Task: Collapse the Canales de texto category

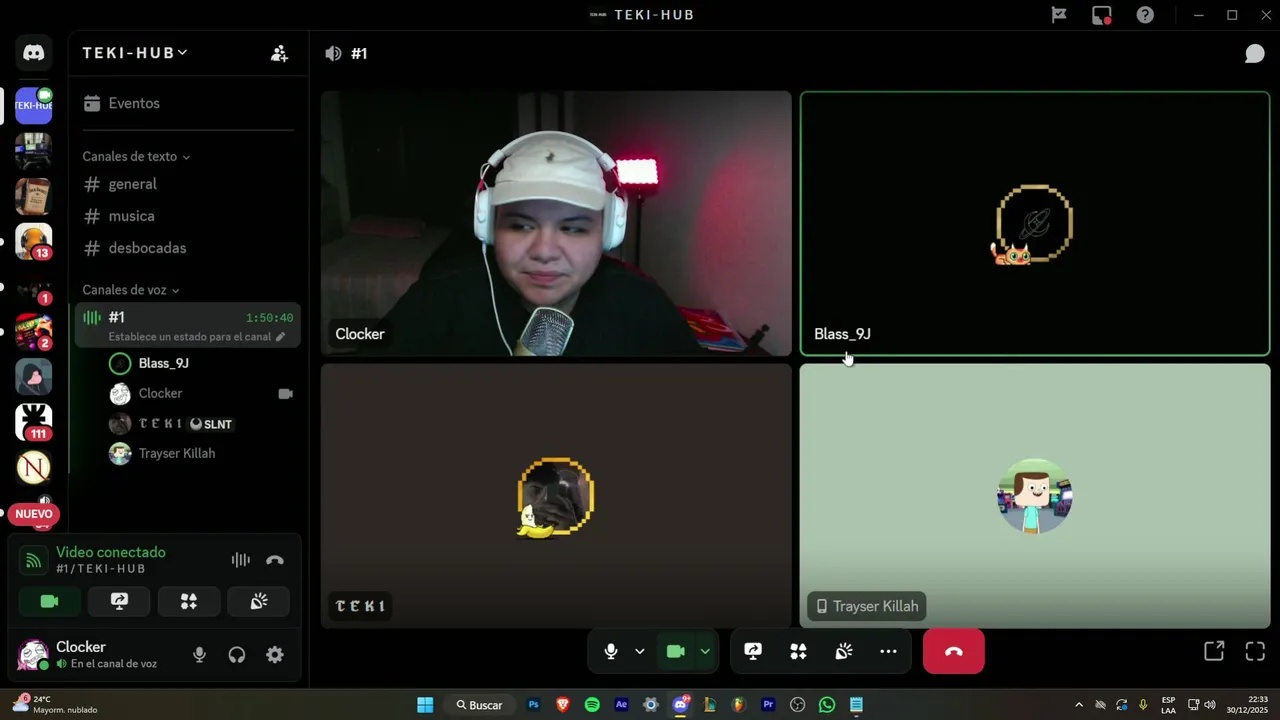Action: pos(136,156)
